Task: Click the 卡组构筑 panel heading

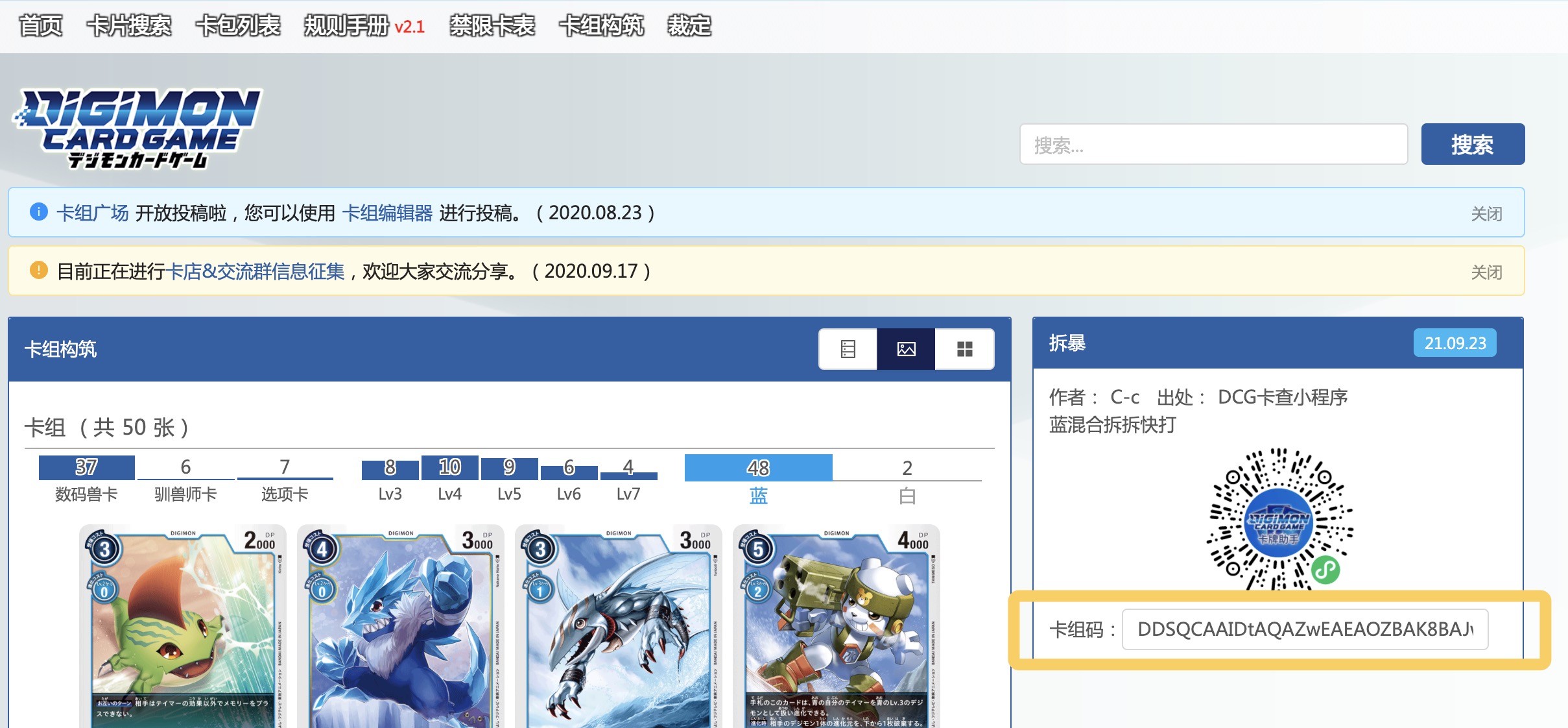Action: click(60, 349)
